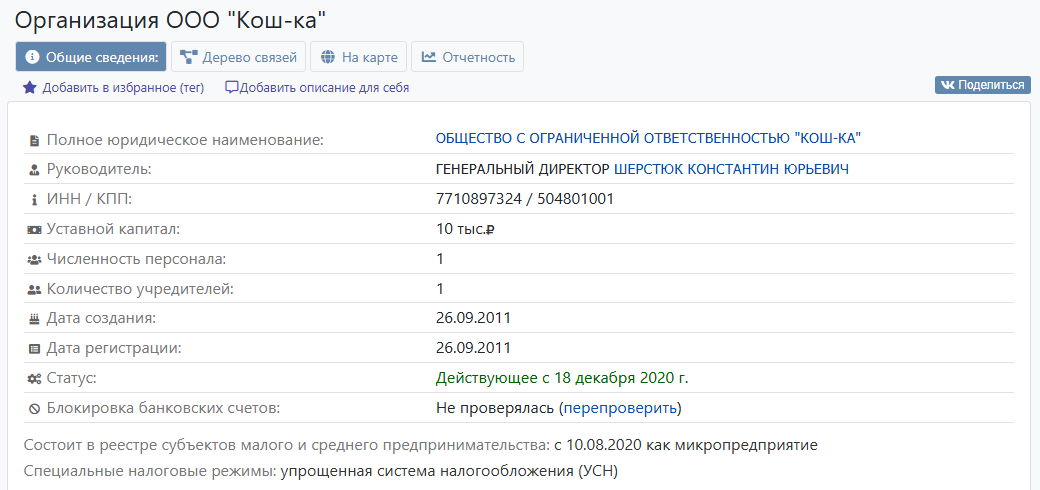Follow the ШЕРСТЮК КОНСТАНТИН ЮРЬЕВИЧ link
Screen dimensions: 1040x490
point(731,169)
